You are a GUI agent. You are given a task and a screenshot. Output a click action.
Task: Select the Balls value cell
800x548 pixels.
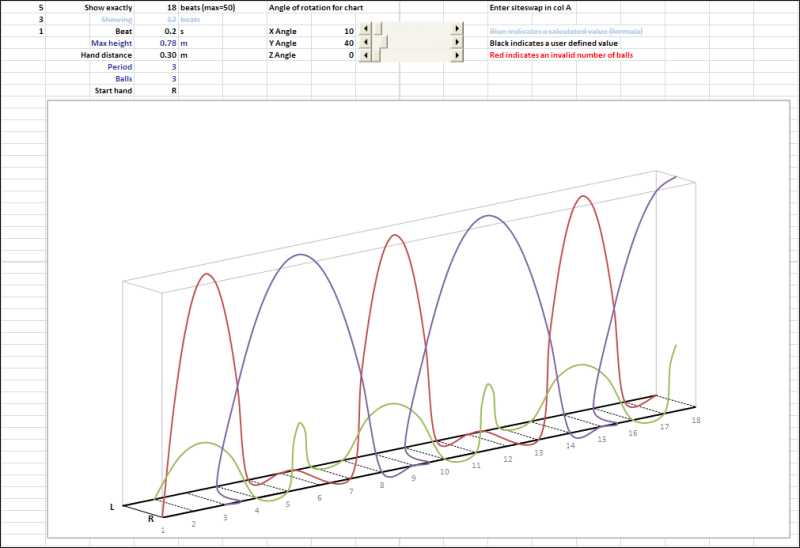coord(156,79)
